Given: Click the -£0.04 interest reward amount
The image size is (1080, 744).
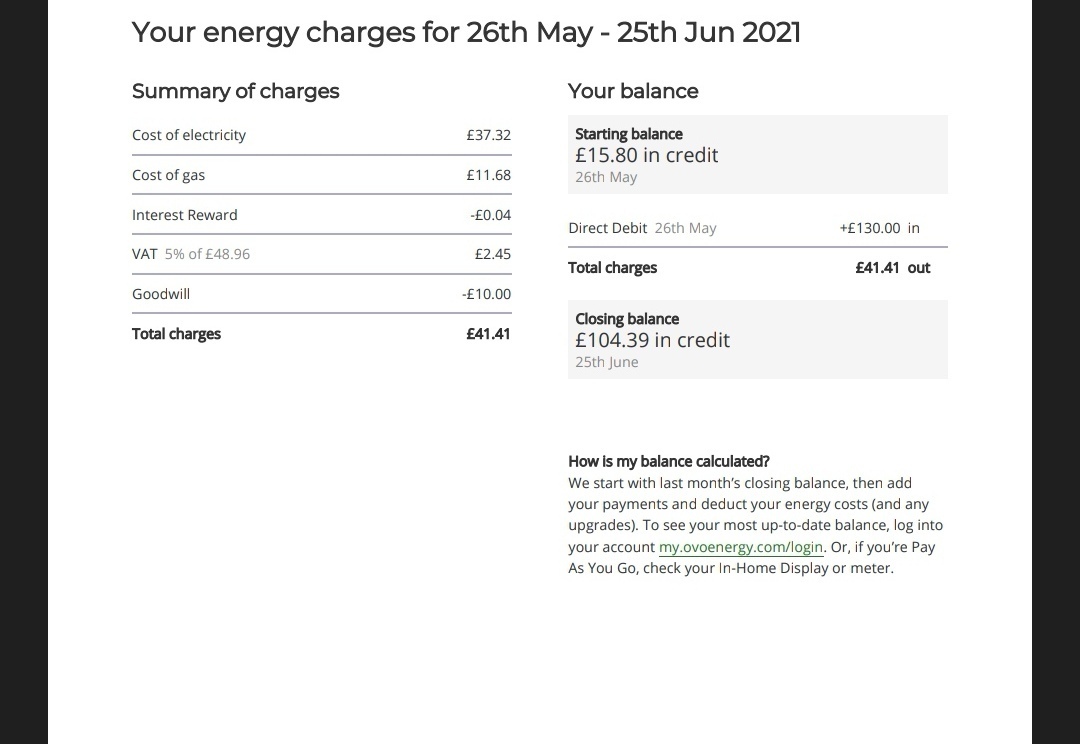Looking at the screenshot, I should (x=490, y=215).
